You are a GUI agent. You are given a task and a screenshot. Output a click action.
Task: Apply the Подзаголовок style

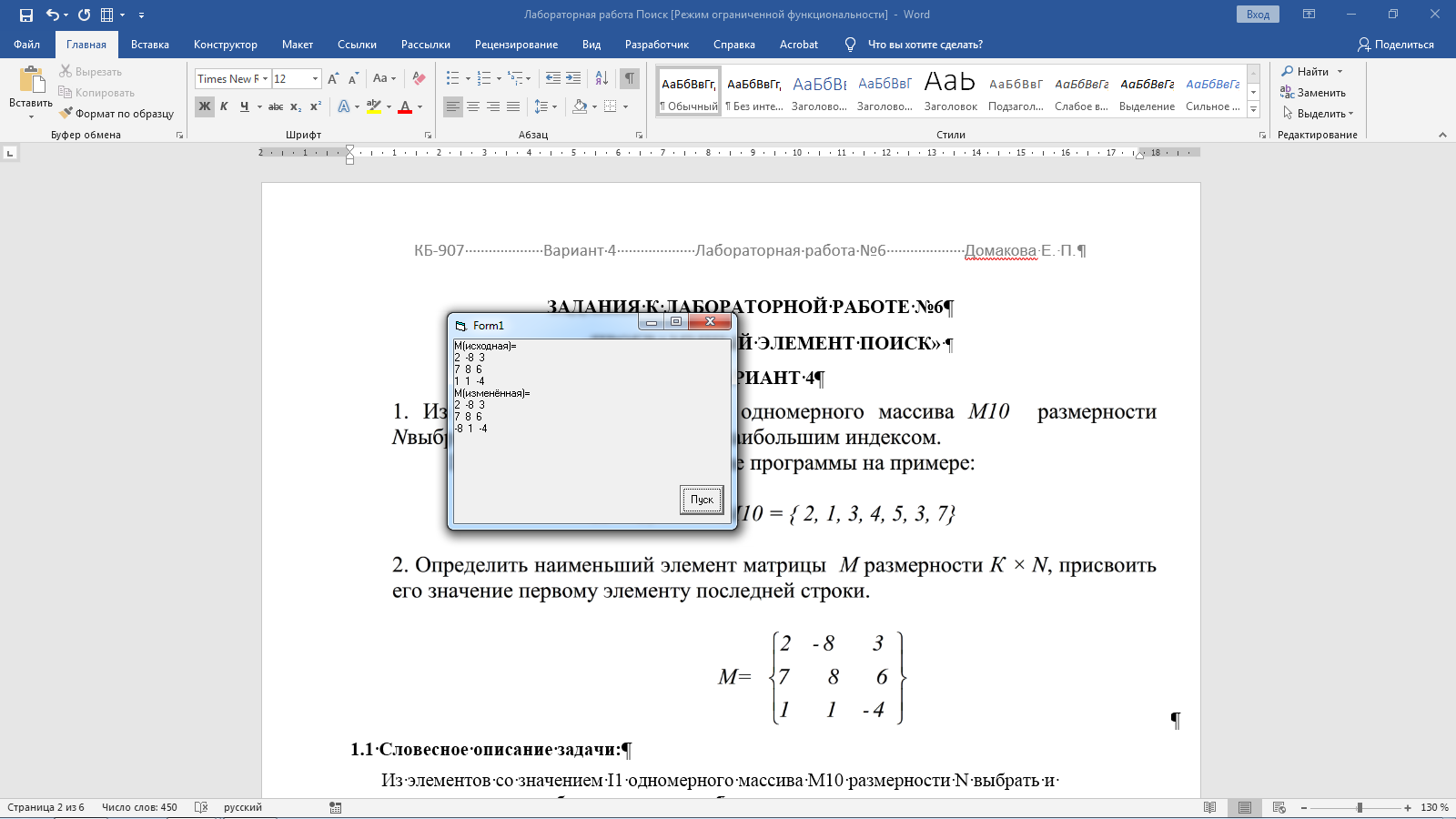[x=1016, y=92]
